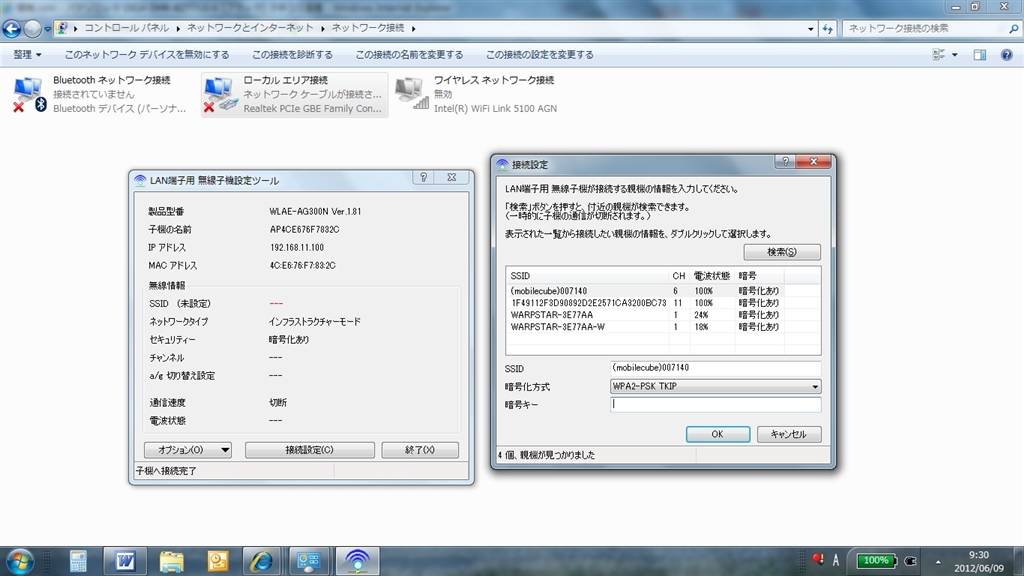Select the Bluetooth ネットワーク接続 adapter icon
The height and width of the screenshot is (576, 1024).
click(29, 95)
